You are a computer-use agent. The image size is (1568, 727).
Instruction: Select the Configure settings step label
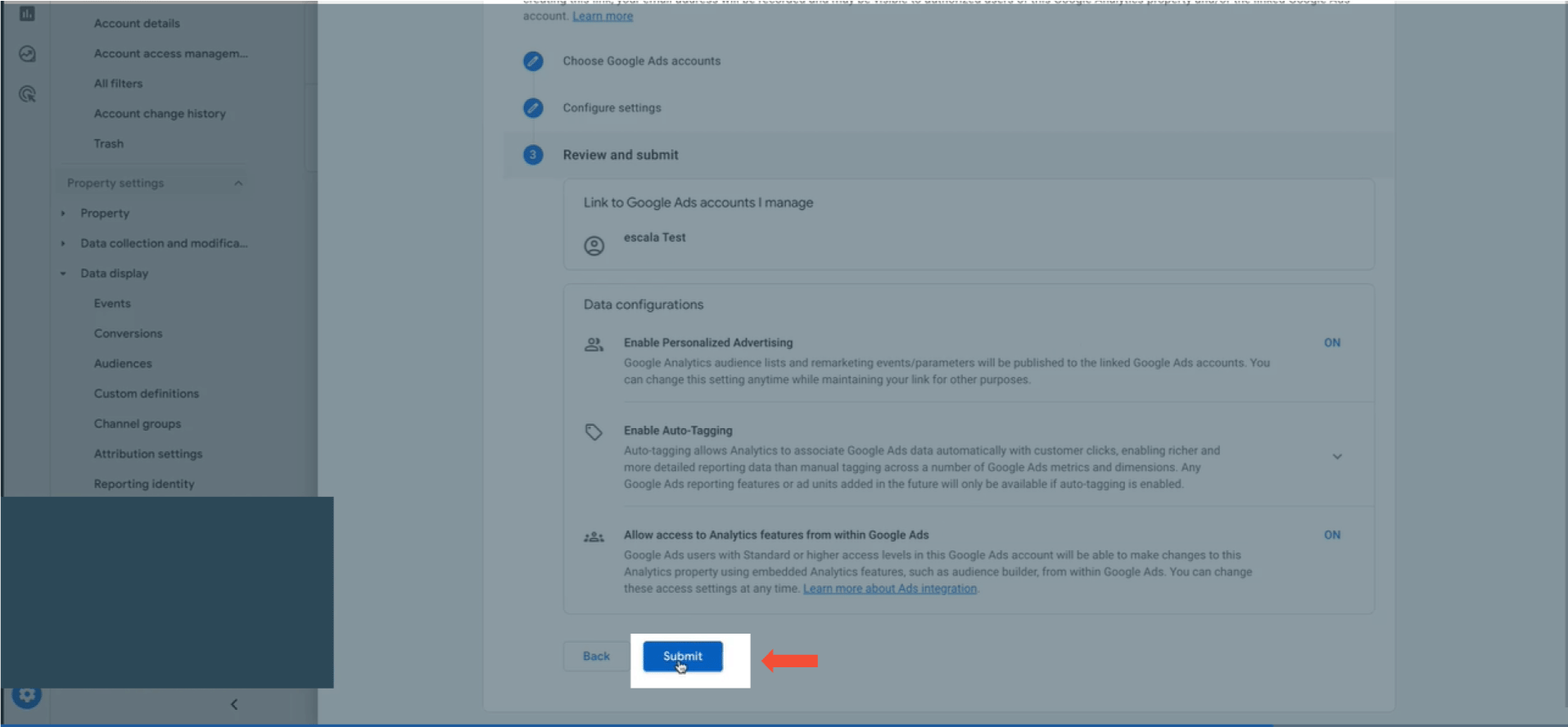click(612, 108)
